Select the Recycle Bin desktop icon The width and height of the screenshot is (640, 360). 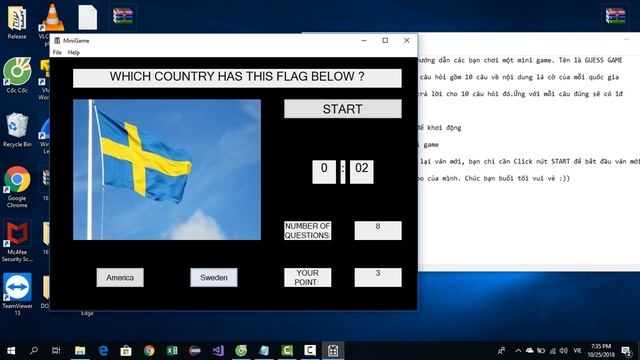tap(17, 130)
